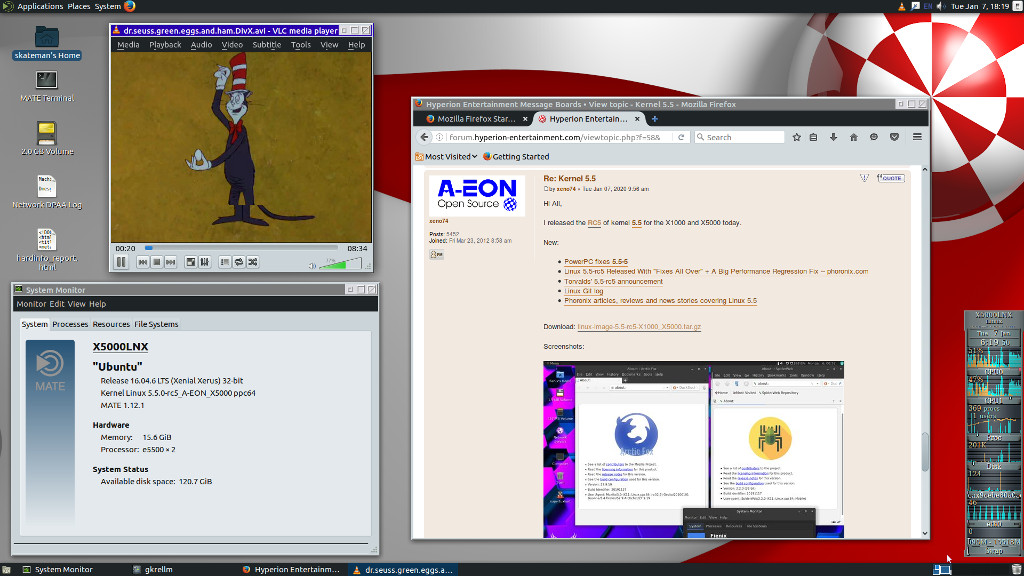Show site identity info in Firefox
The image size is (1024, 576).
(x=440, y=137)
